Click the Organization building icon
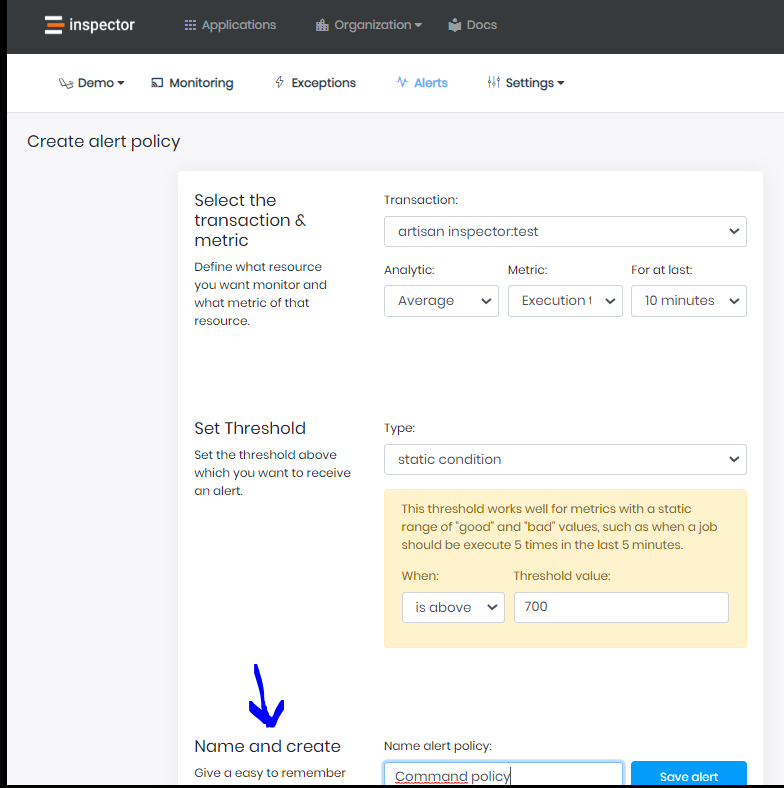Image resolution: width=784 pixels, height=788 pixels. pyautogui.click(x=322, y=25)
